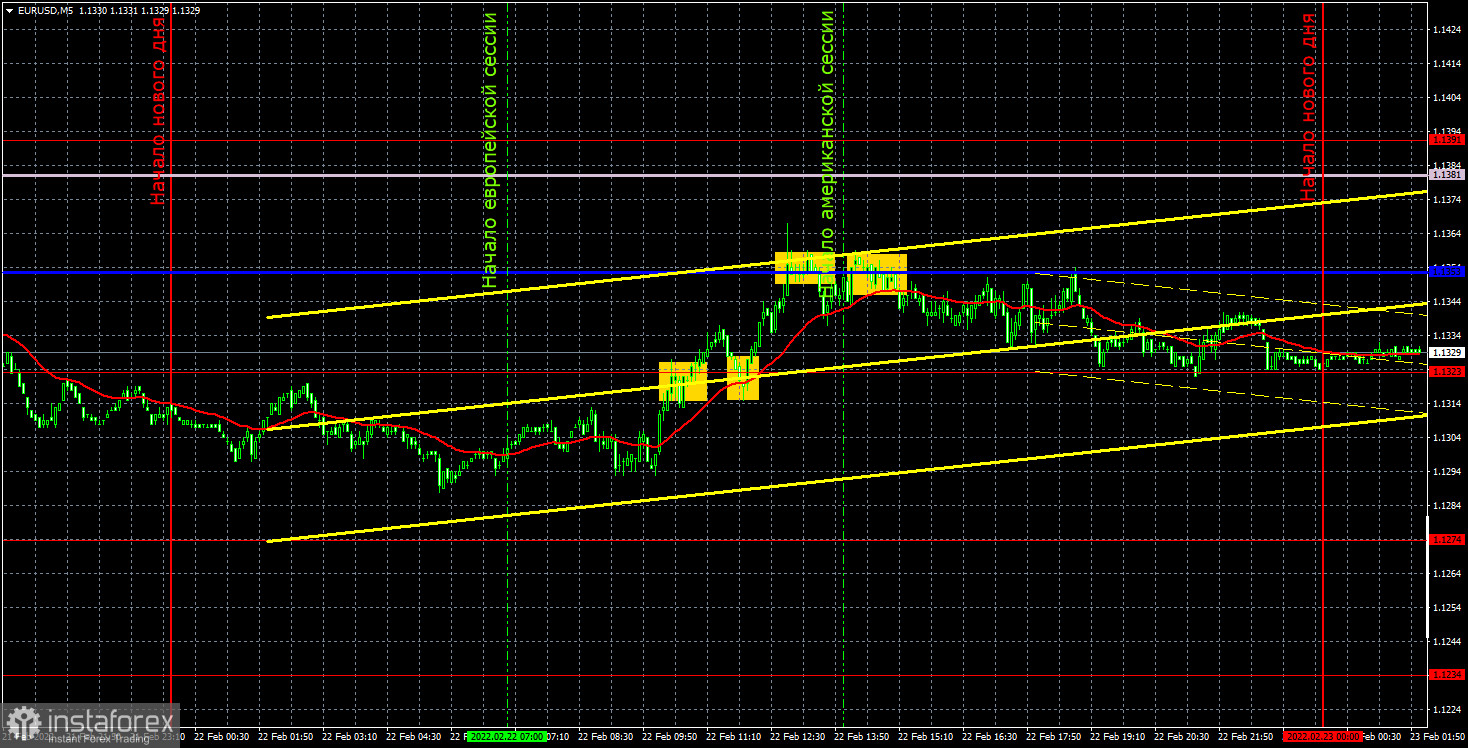Select the first yellow signal box near 09:50
The height and width of the screenshot is (748, 1468).
click(x=683, y=381)
